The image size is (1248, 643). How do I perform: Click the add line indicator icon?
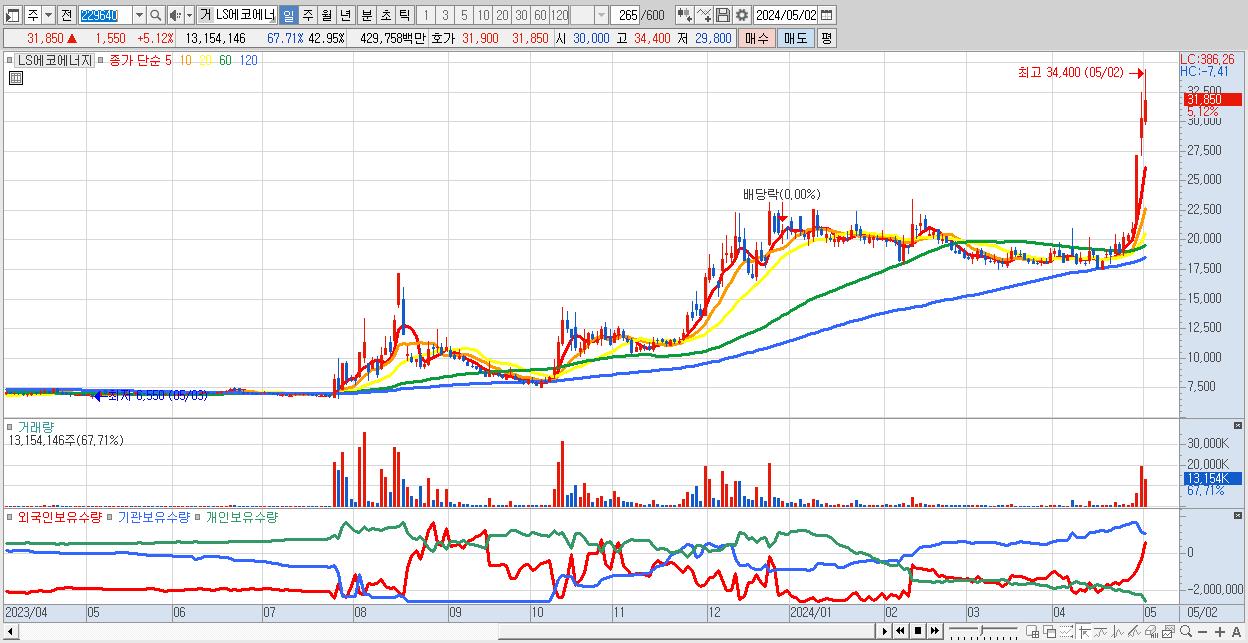coord(704,15)
